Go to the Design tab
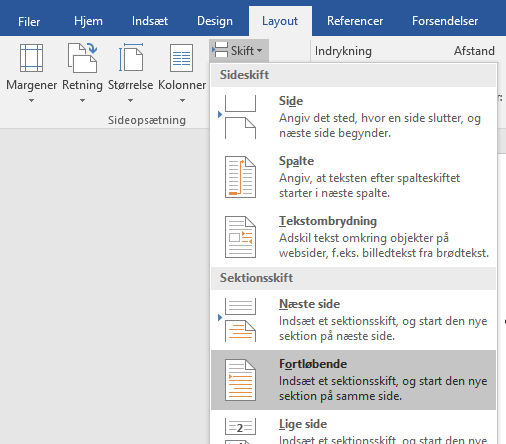Screen dimensions: 506x444 coord(215,21)
